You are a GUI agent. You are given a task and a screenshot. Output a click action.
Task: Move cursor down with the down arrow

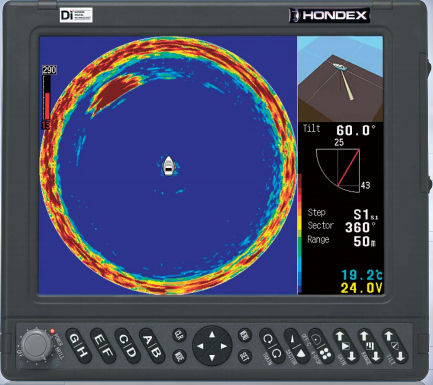(x=212, y=358)
